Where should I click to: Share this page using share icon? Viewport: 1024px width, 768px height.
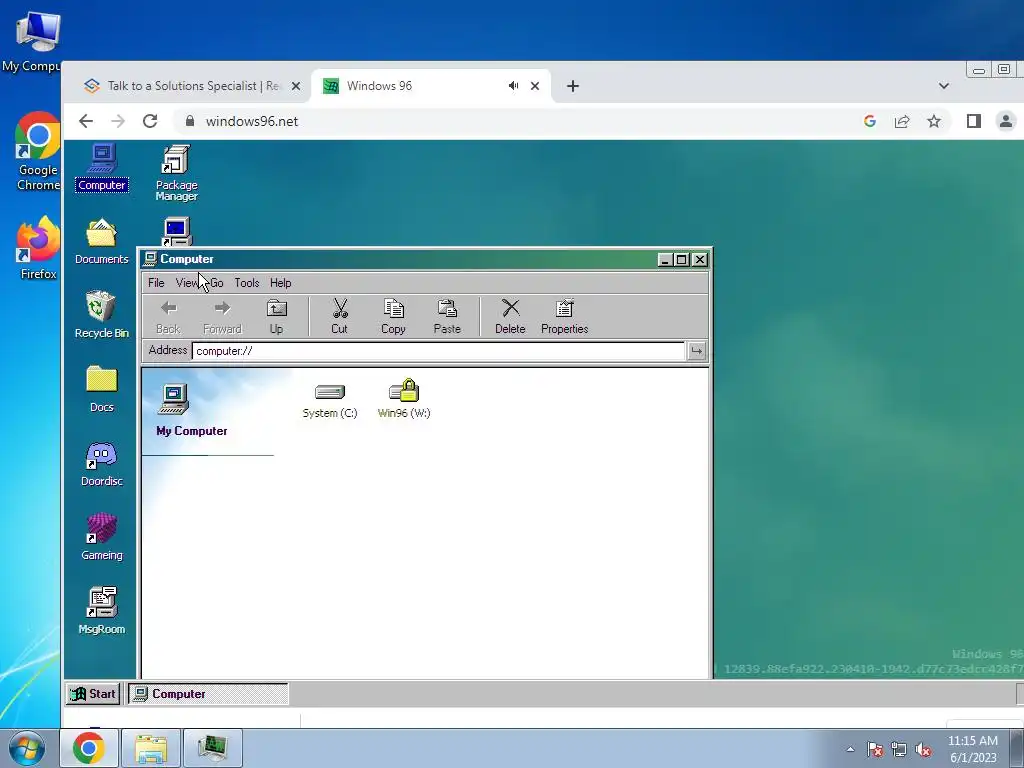click(902, 121)
